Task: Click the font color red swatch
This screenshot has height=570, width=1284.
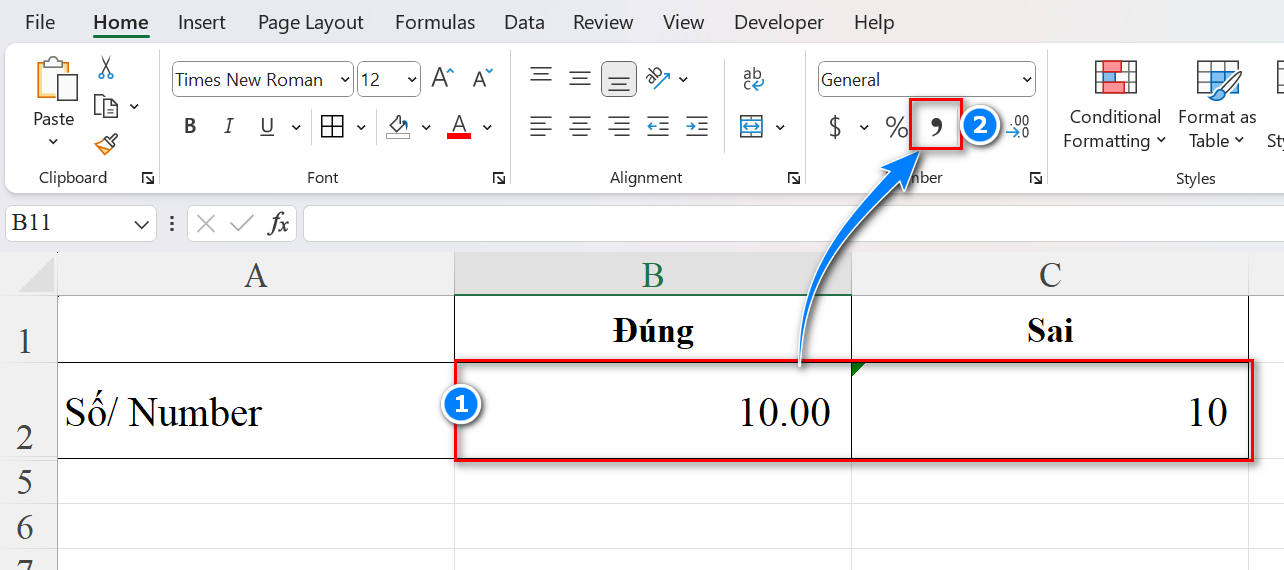Action: [x=459, y=127]
